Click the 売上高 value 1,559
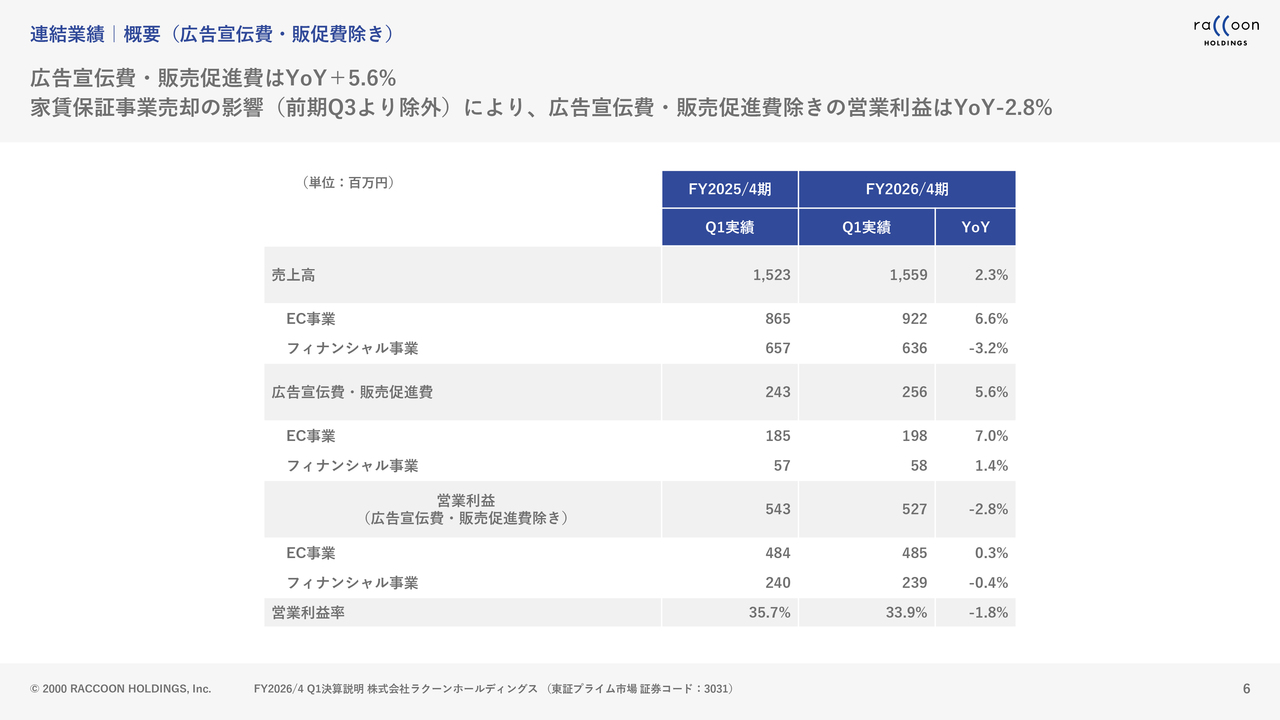Screen dimensions: 1280x720 point(908,275)
